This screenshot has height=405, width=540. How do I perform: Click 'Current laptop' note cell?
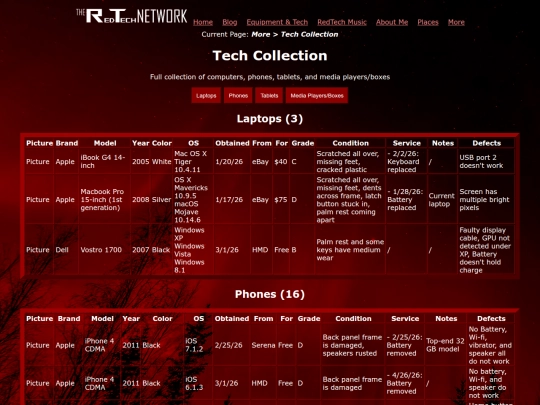point(442,200)
